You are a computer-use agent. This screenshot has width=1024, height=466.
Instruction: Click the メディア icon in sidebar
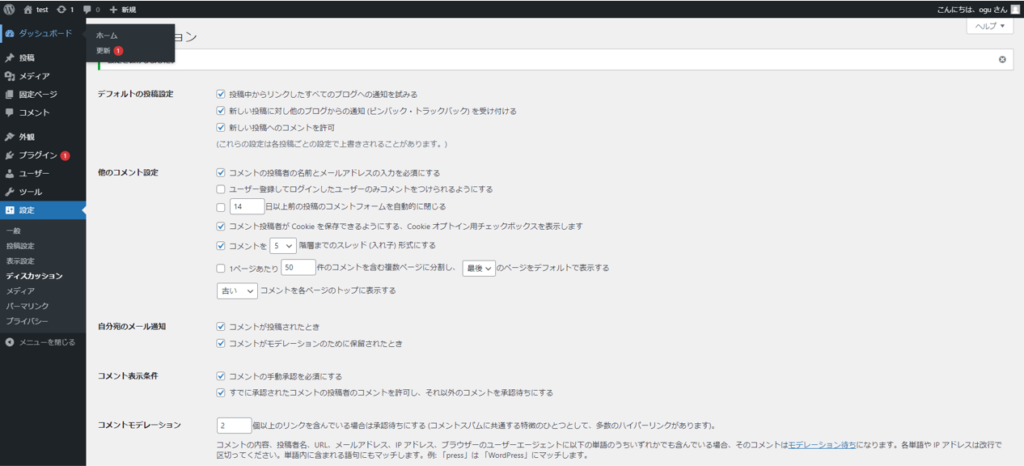click(9, 76)
